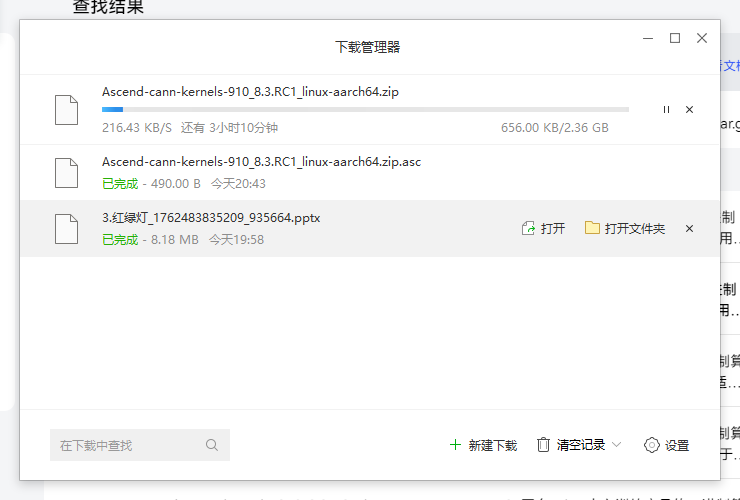This screenshot has width=740, height=500.
Task: Click the open-file icon beside 打开
Action: 528,229
